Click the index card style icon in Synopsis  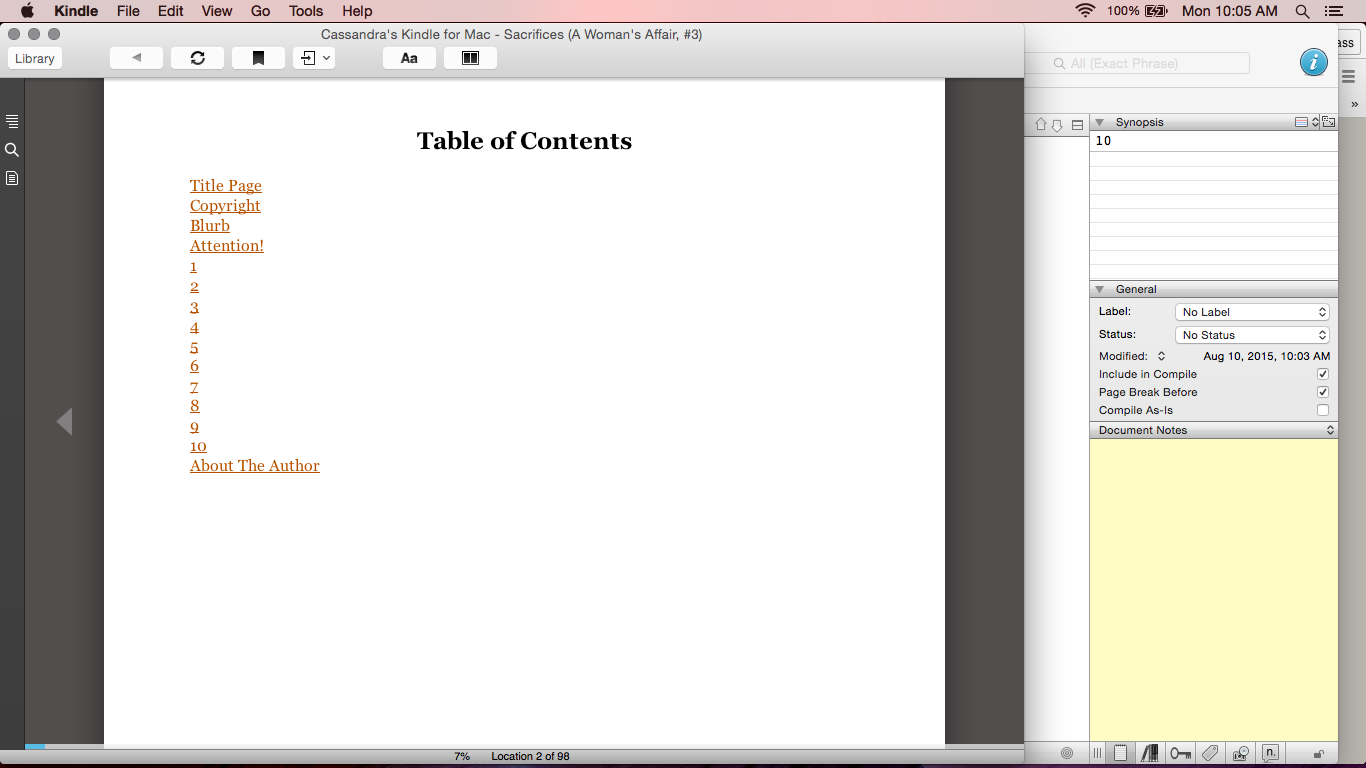pyautogui.click(x=1301, y=122)
